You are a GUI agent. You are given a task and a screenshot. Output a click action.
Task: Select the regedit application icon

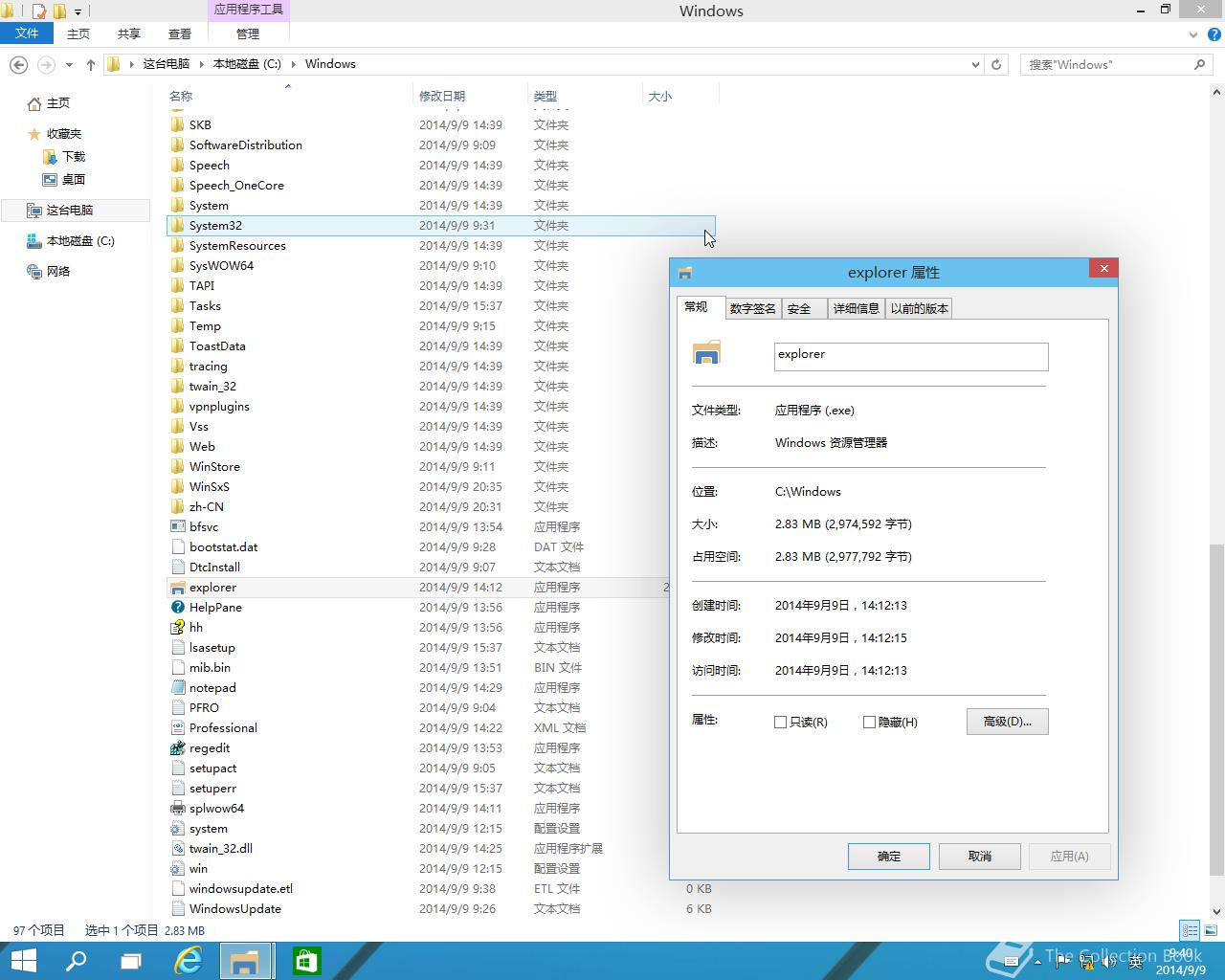tap(178, 747)
